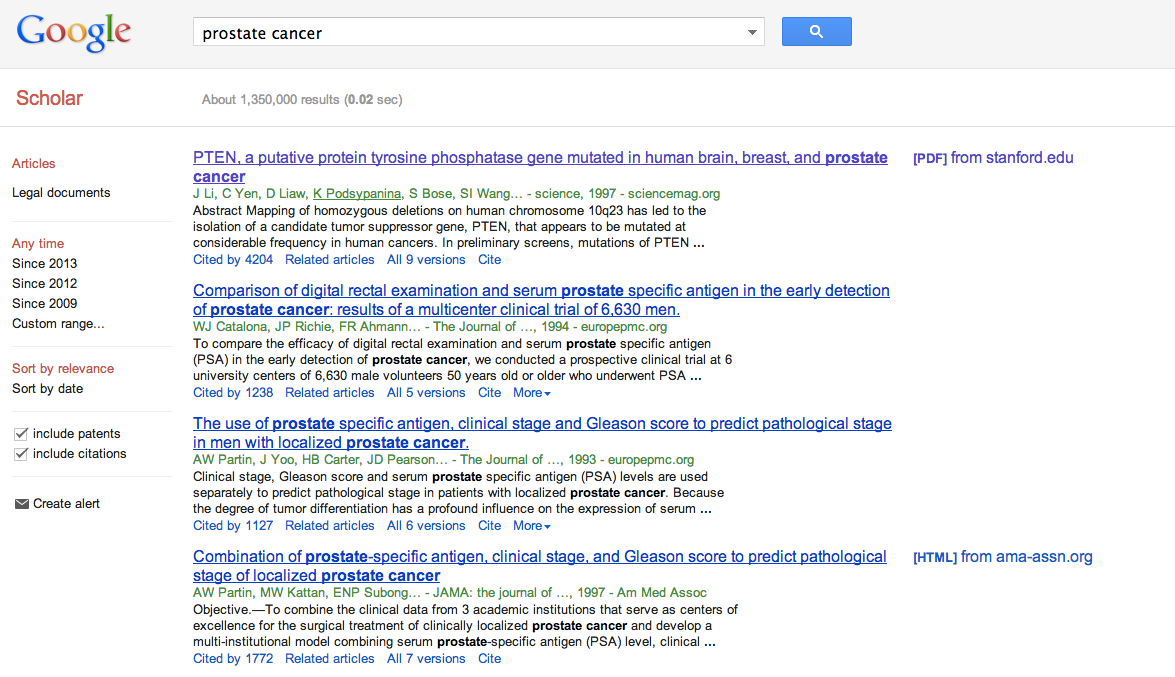Toggle the include citations checkbox
The height and width of the screenshot is (677, 1175).
(x=21, y=454)
